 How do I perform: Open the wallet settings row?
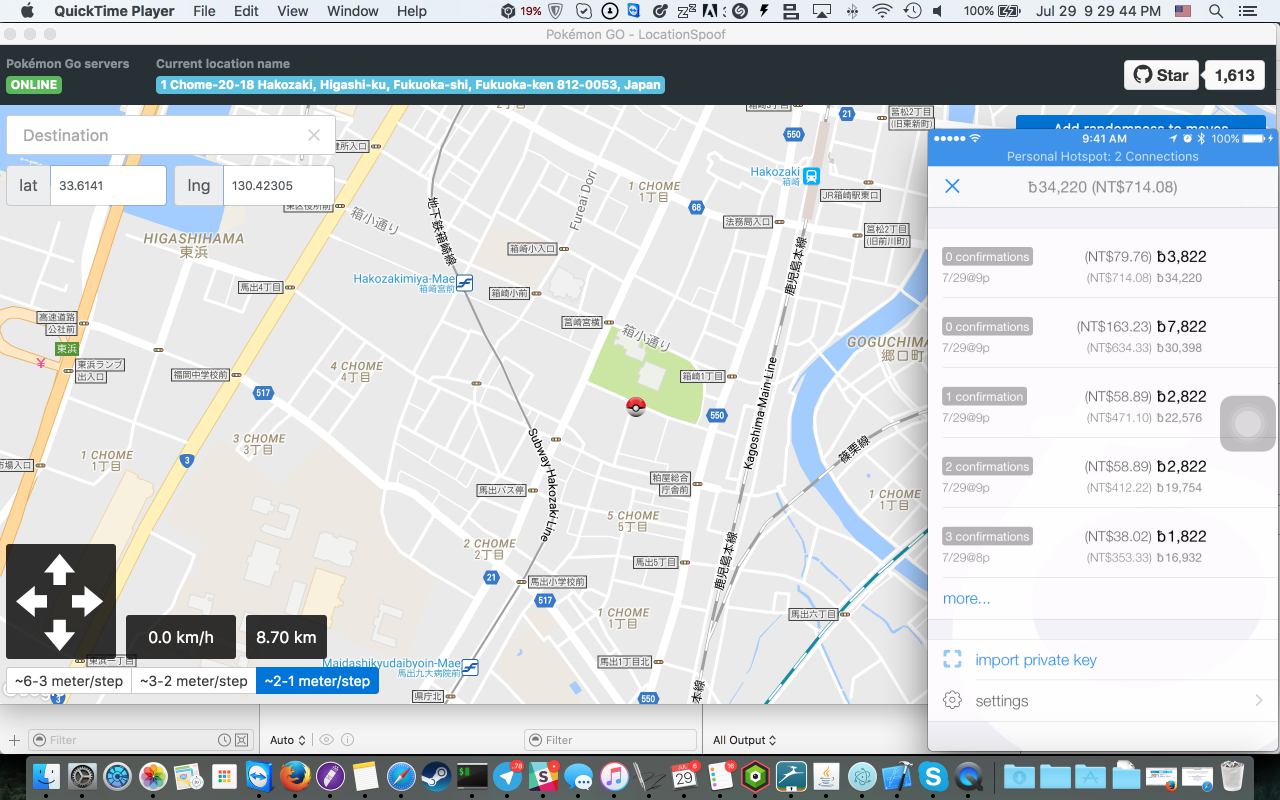tap(1103, 701)
